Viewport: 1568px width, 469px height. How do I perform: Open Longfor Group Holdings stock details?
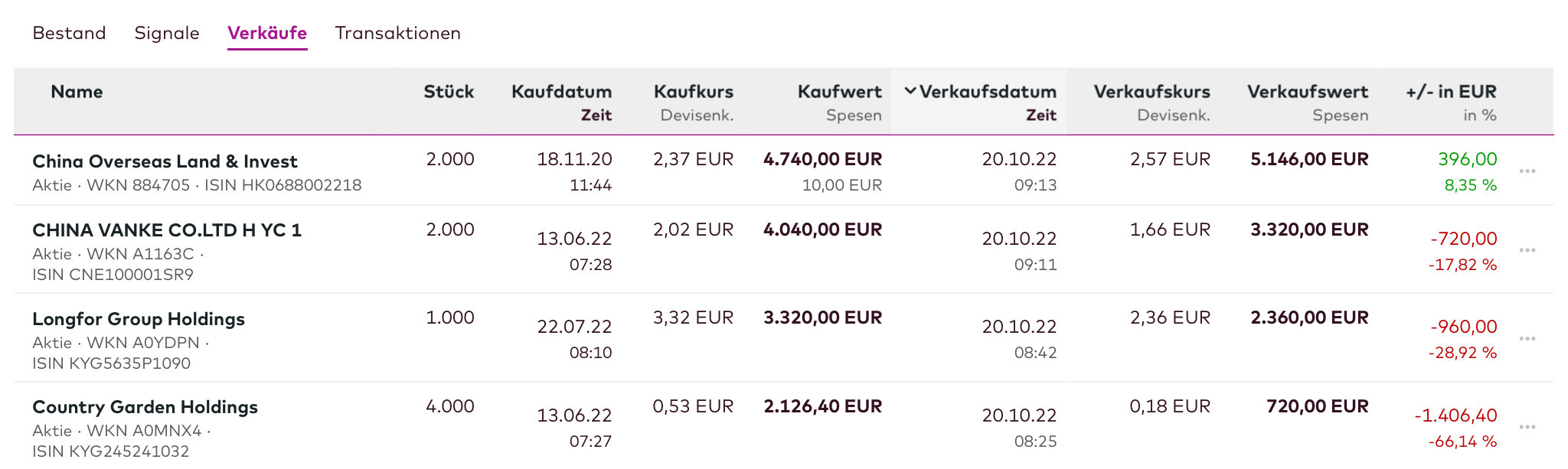pyautogui.click(x=139, y=319)
